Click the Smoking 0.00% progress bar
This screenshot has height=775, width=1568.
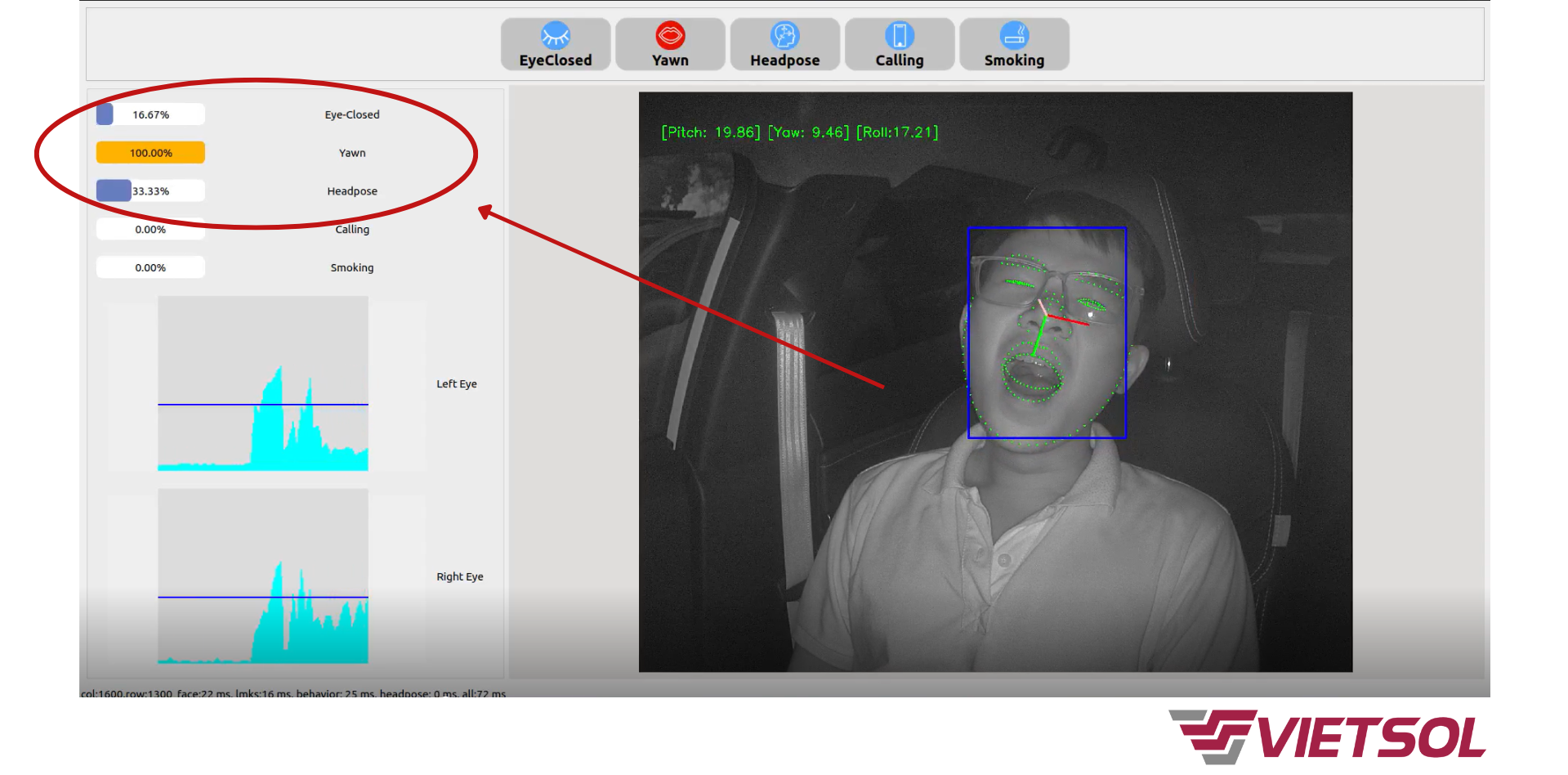point(150,268)
